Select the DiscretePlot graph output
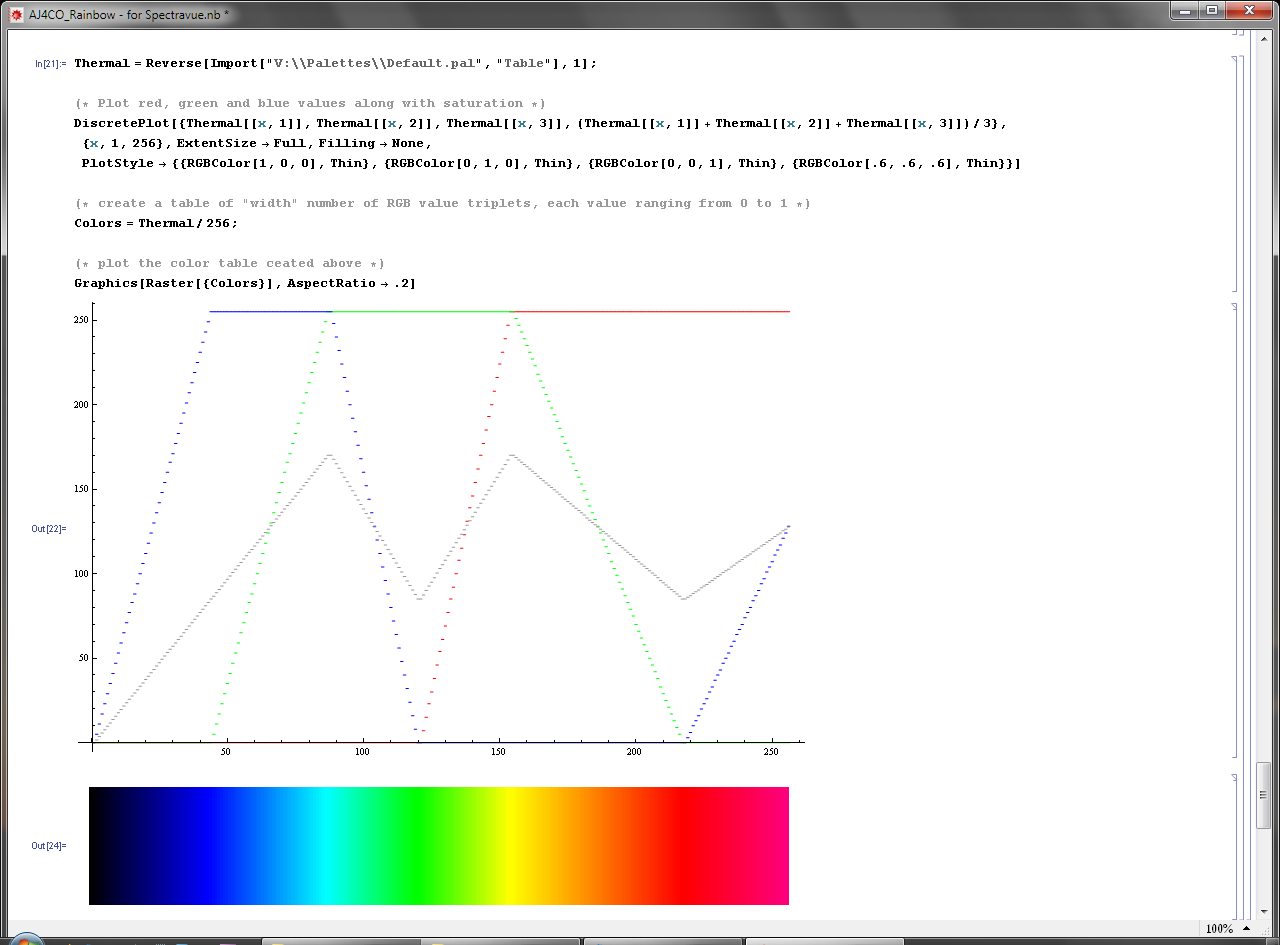This screenshot has width=1280, height=945. [440, 528]
